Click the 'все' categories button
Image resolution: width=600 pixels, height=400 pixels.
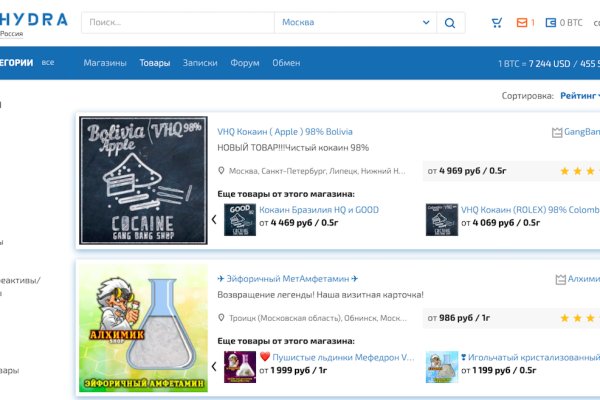(48, 63)
